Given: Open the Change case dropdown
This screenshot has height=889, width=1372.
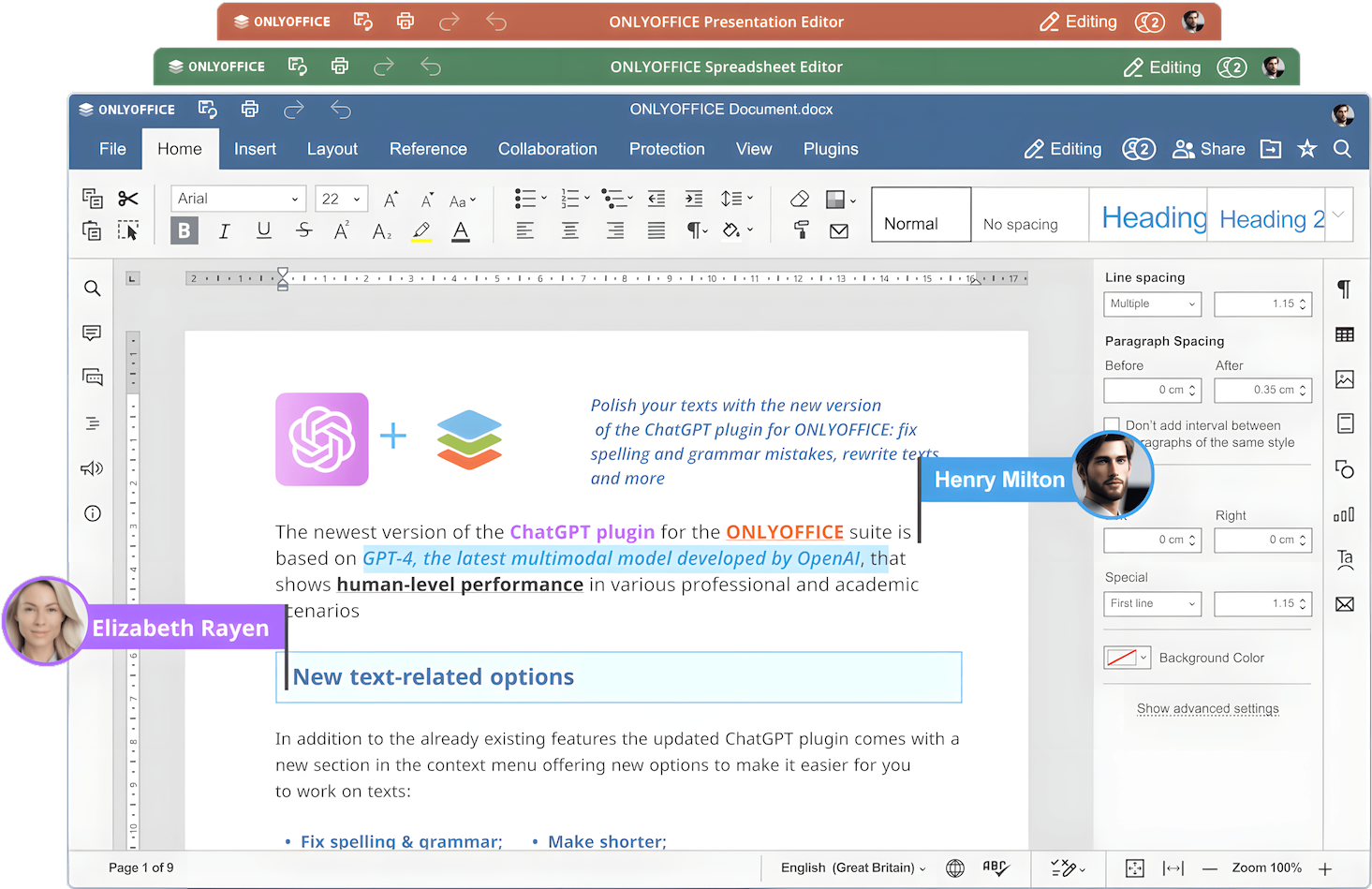Looking at the screenshot, I should pyautogui.click(x=463, y=200).
